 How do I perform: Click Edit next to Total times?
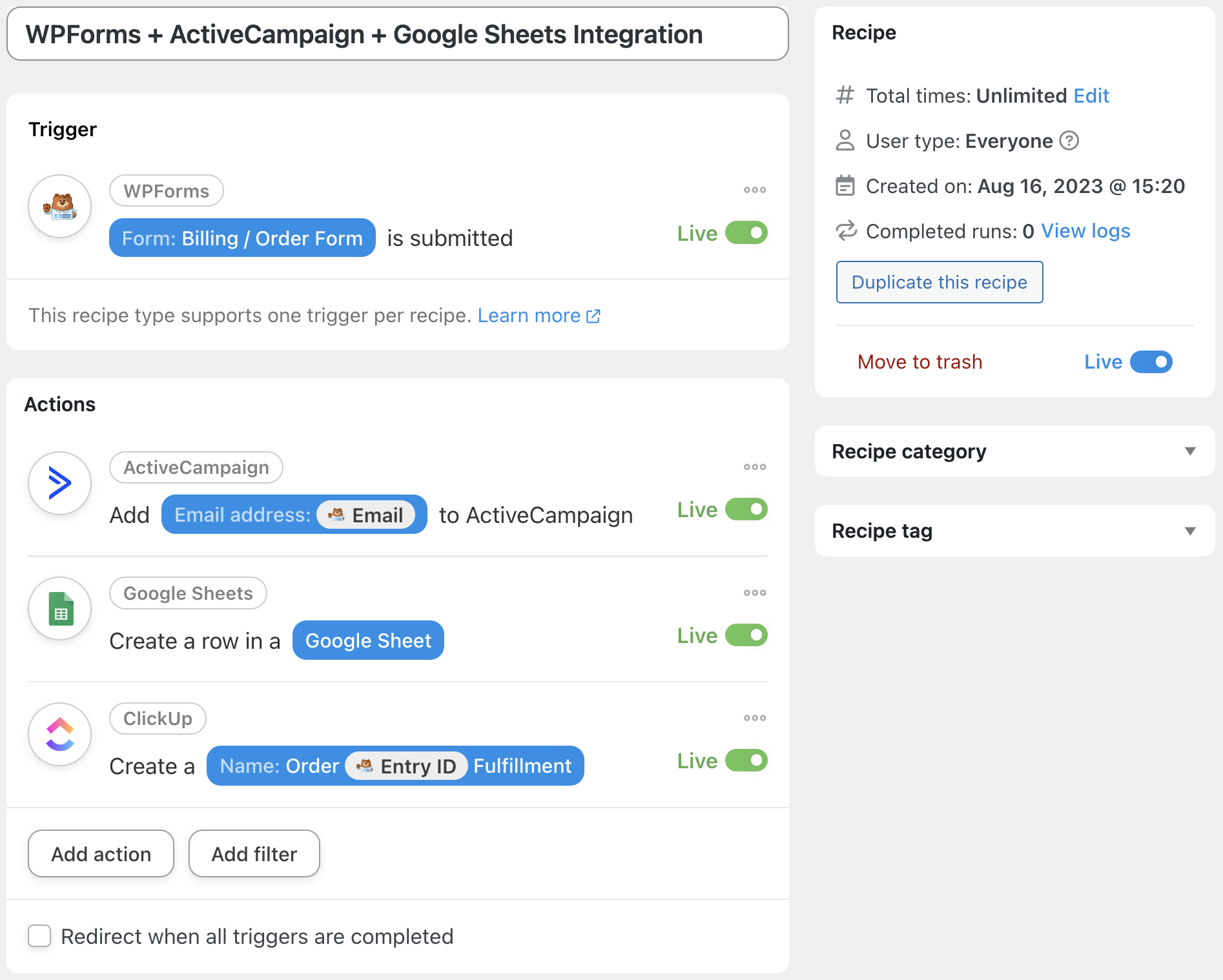point(1091,96)
